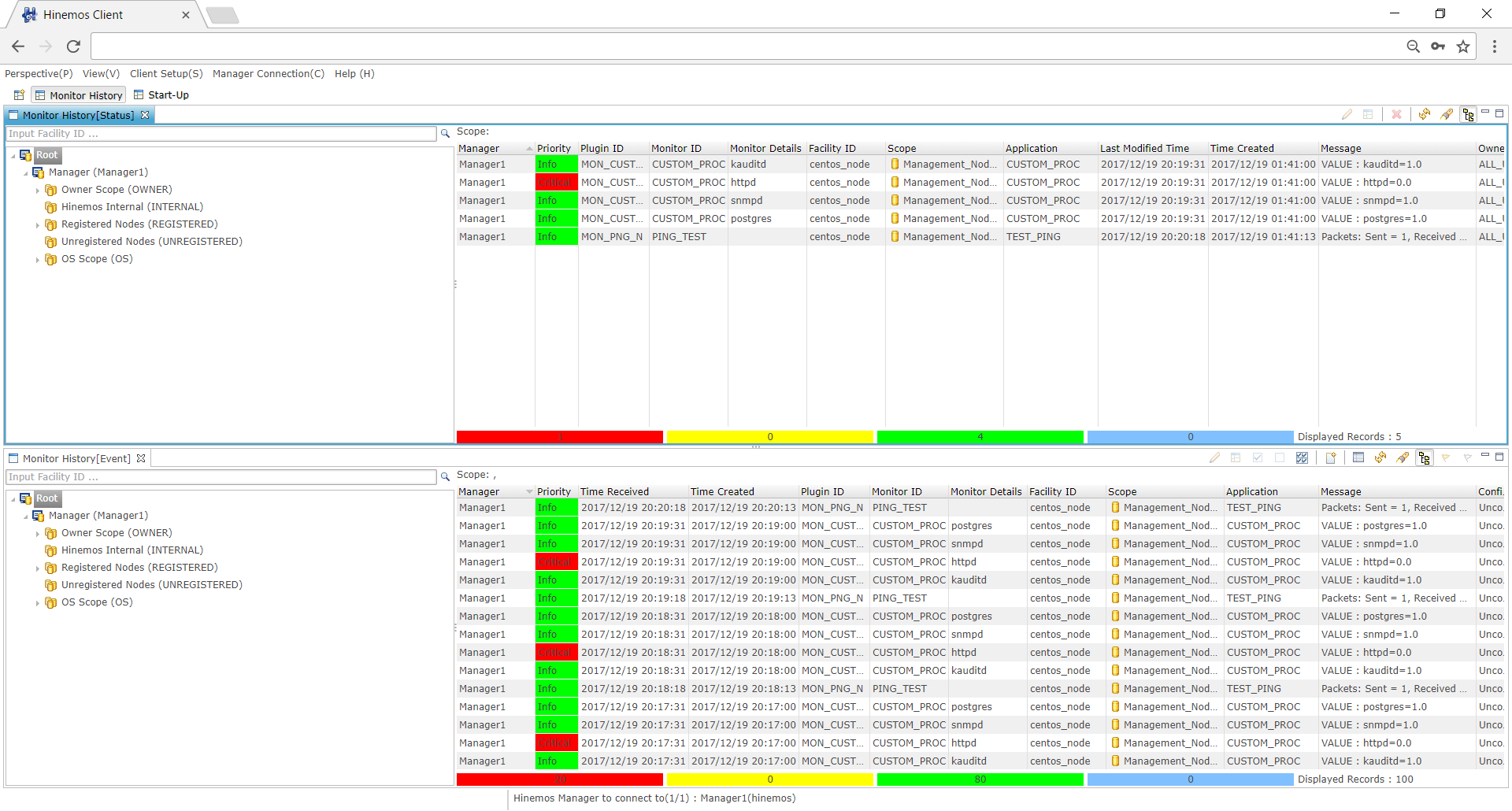This screenshot has width=1512, height=811.
Task: Sort the Event table by Time Received
Action: [633, 491]
